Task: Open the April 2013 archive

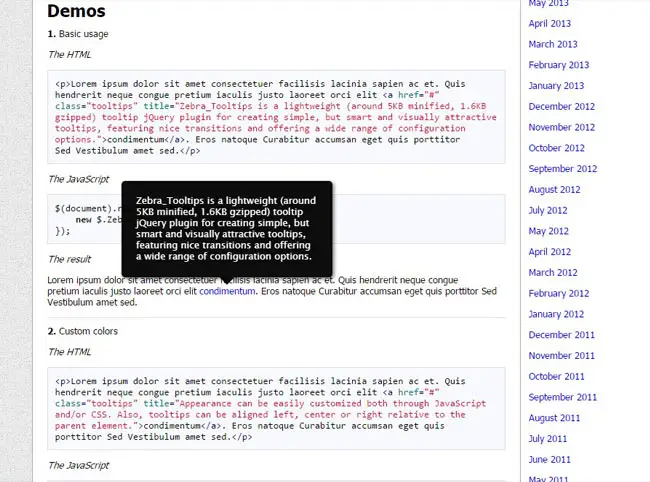Action: (550, 24)
